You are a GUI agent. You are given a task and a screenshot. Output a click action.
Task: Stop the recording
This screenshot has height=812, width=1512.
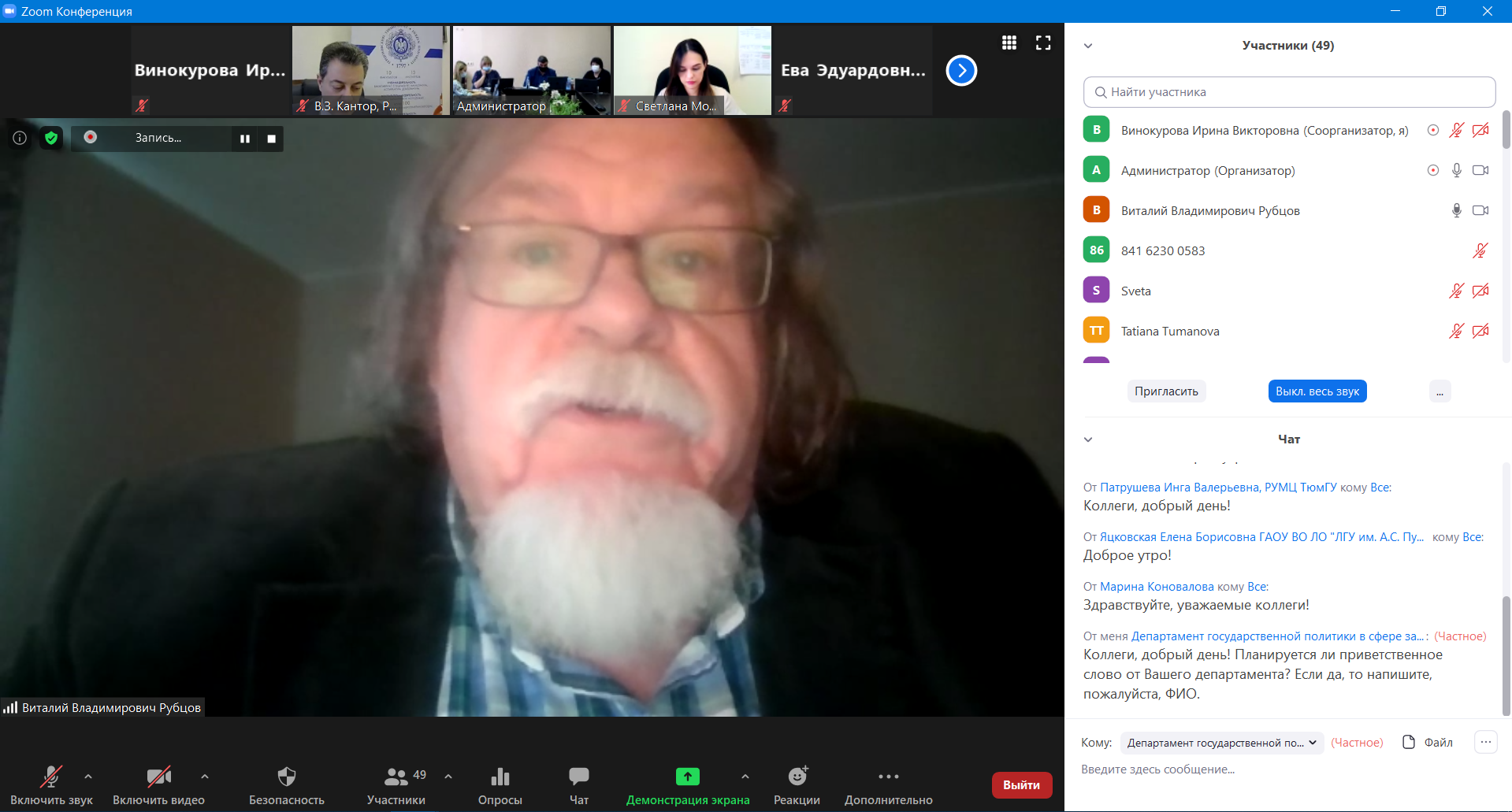(x=272, y=139)
